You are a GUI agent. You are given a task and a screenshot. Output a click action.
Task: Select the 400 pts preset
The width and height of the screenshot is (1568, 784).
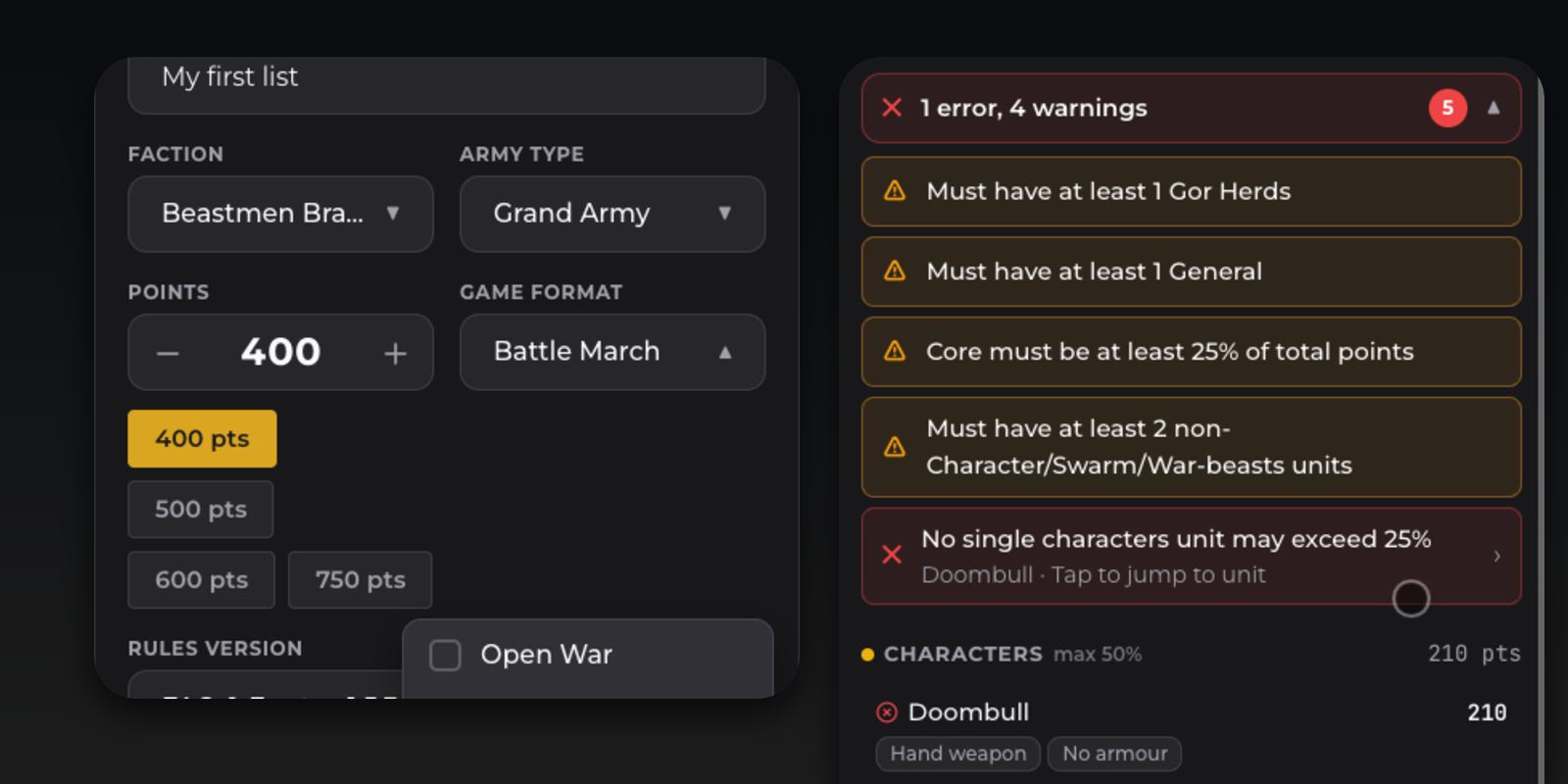(x=202, y=438)
